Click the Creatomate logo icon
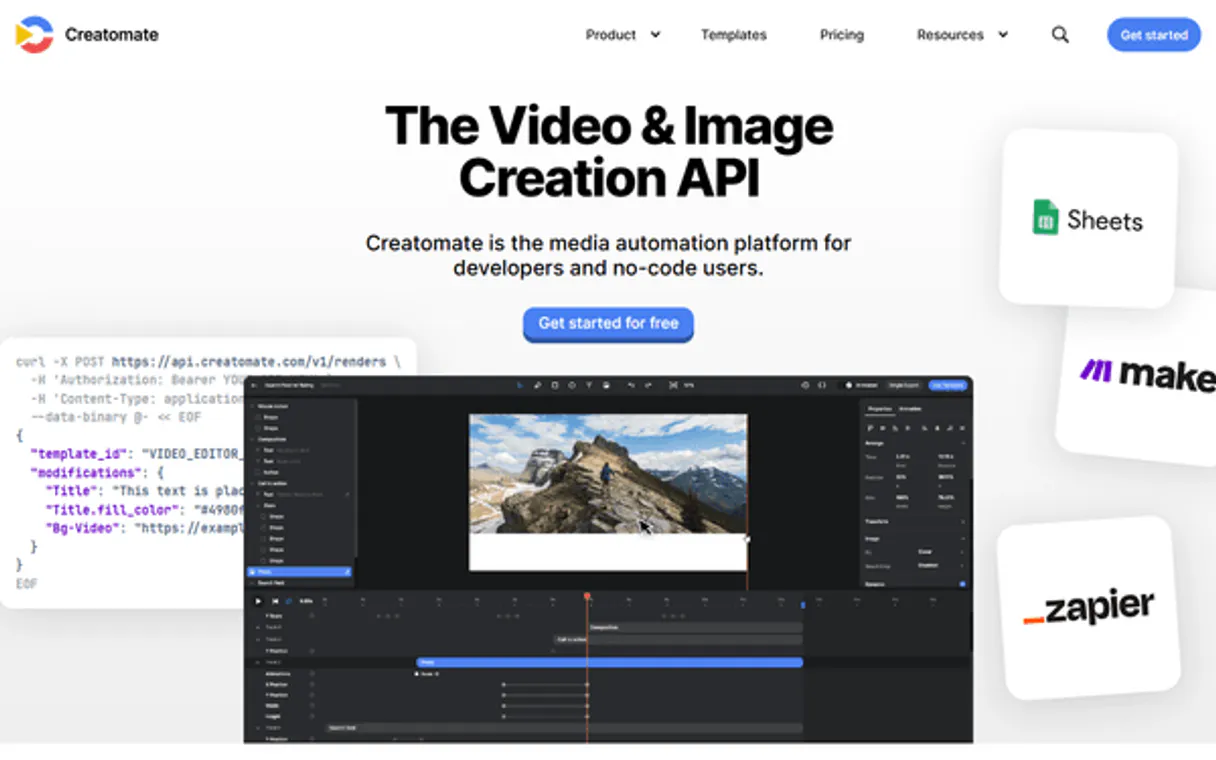 pos(34,34)
